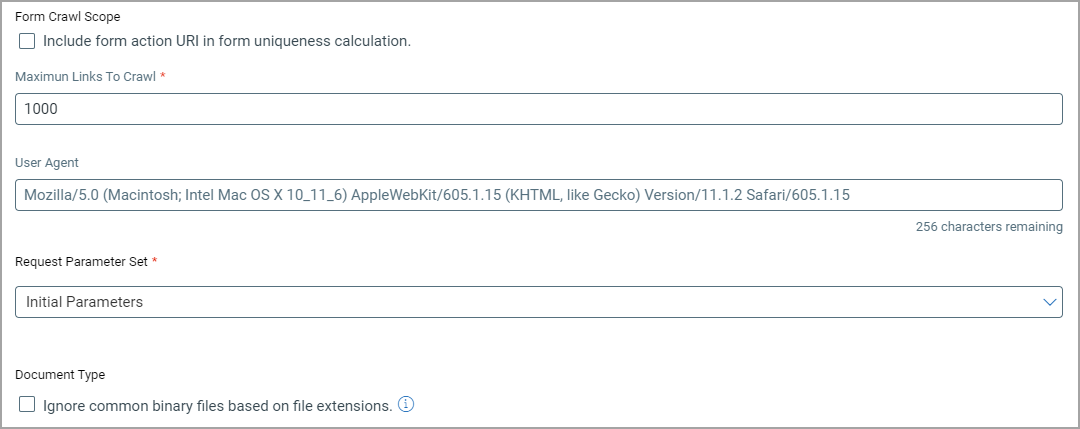
Task: Click the User Agent label
Action: pyautogui.click(x=47, y=162)
